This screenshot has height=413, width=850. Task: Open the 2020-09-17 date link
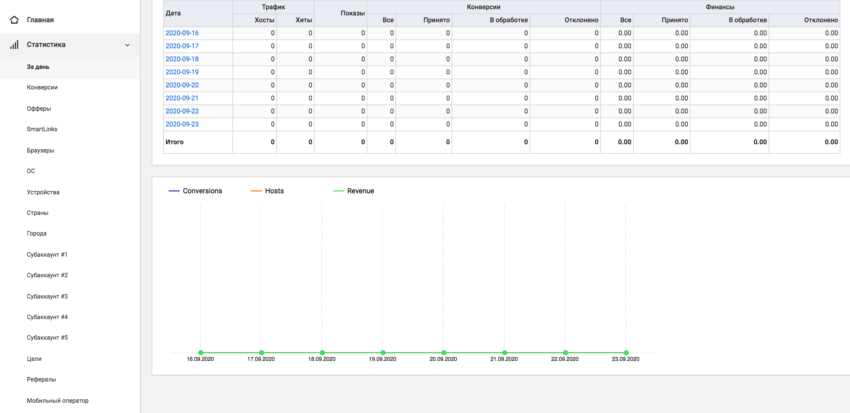pyautogui.click(x=182, y=46)
